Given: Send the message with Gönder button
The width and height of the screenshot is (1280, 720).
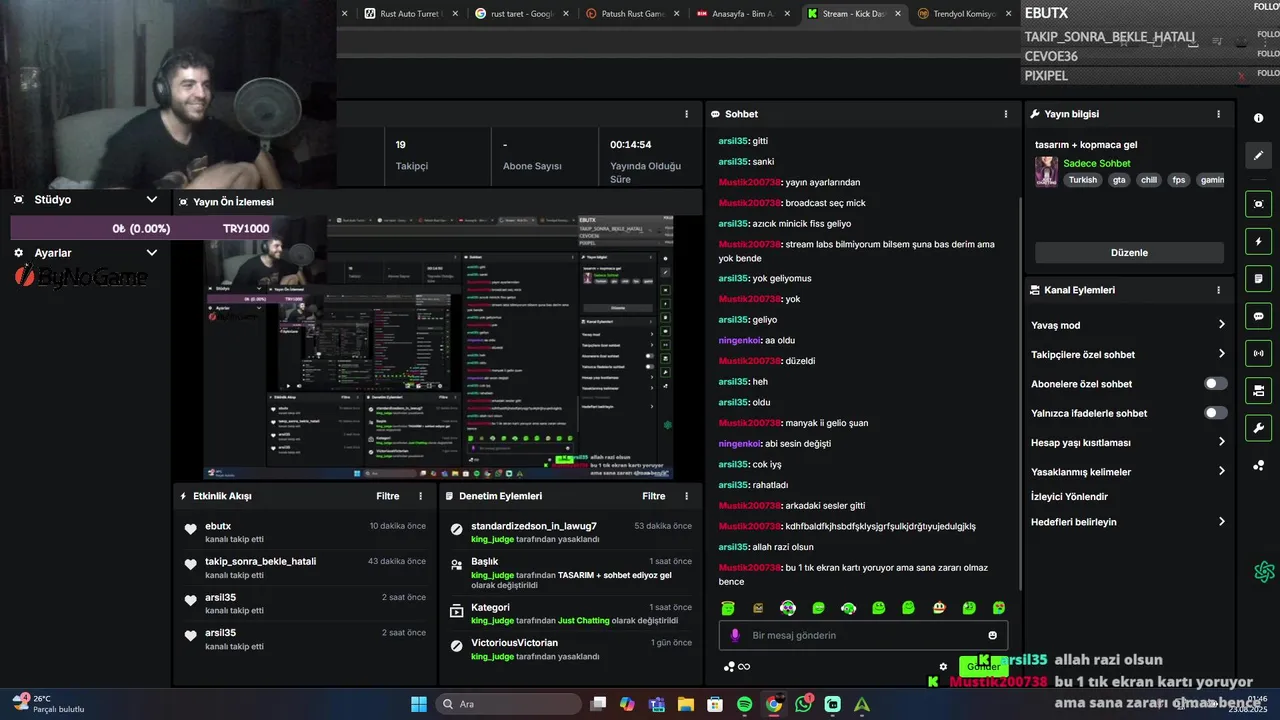Looking at the screenshot, I should (983, 667).
